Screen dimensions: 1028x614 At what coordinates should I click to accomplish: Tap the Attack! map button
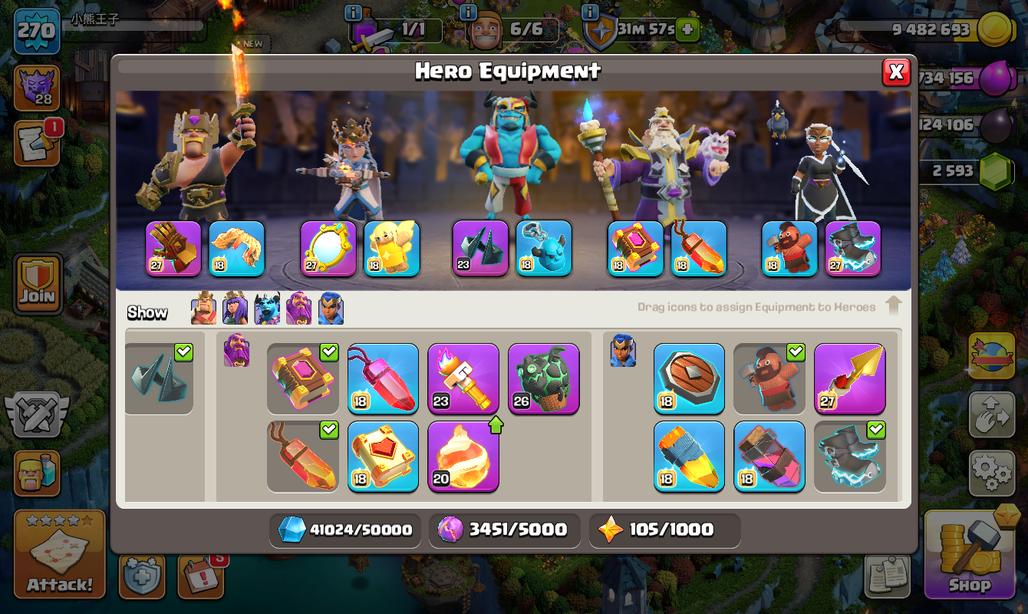(60, 554)
